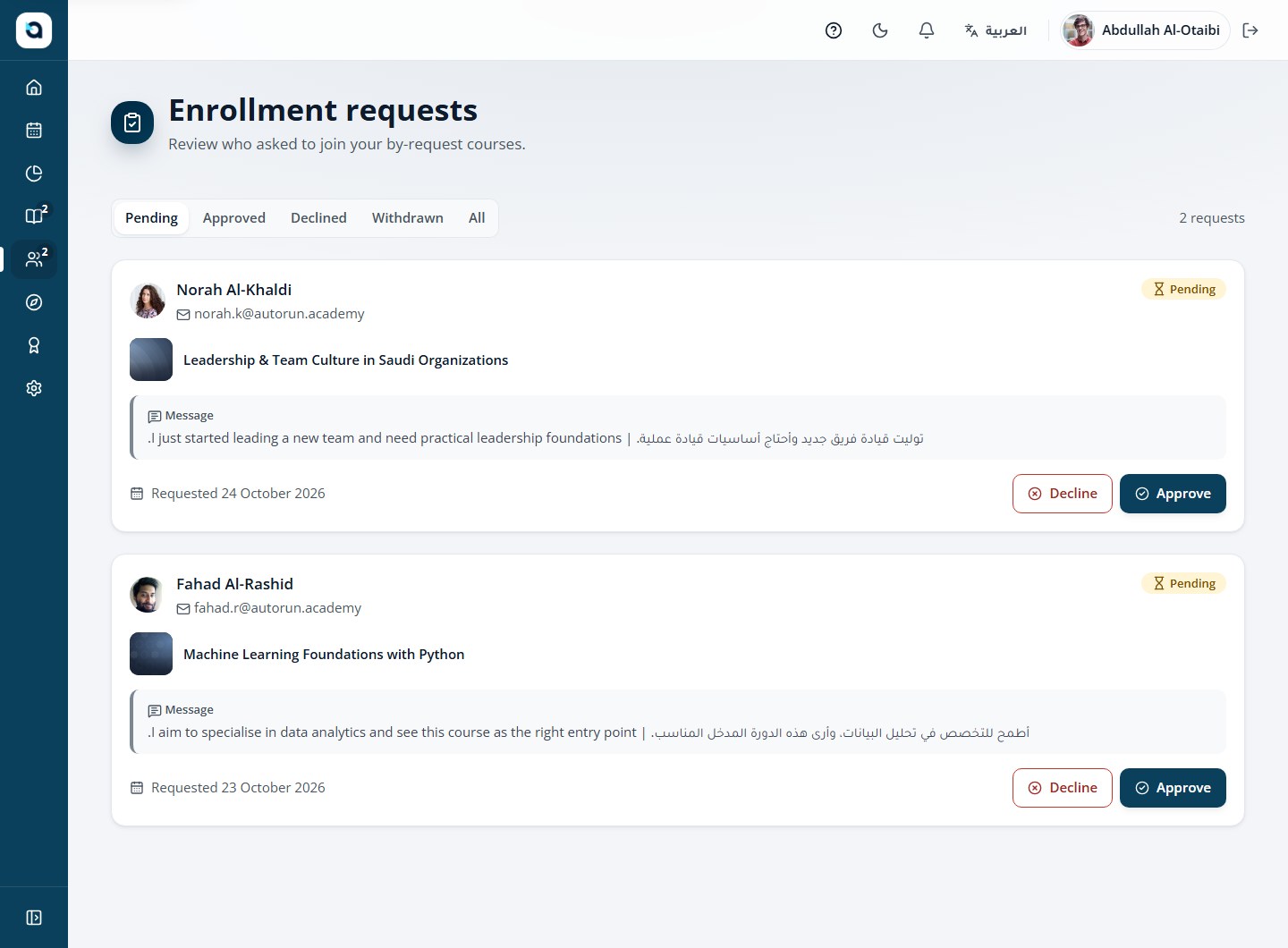This screenshot has height=948, width=1288.
Task: Click the "2 requests" count text
Action: point(1212,218)
